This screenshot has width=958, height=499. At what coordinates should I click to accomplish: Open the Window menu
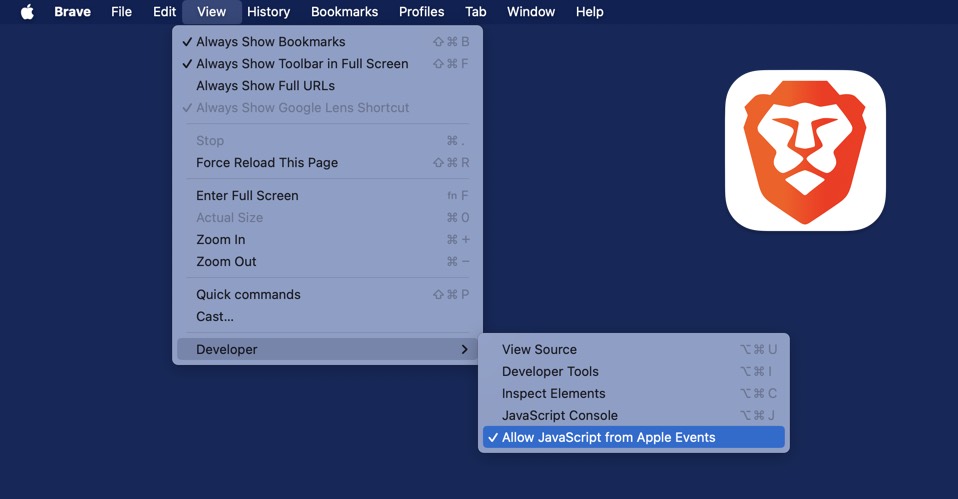coord(530,12)
